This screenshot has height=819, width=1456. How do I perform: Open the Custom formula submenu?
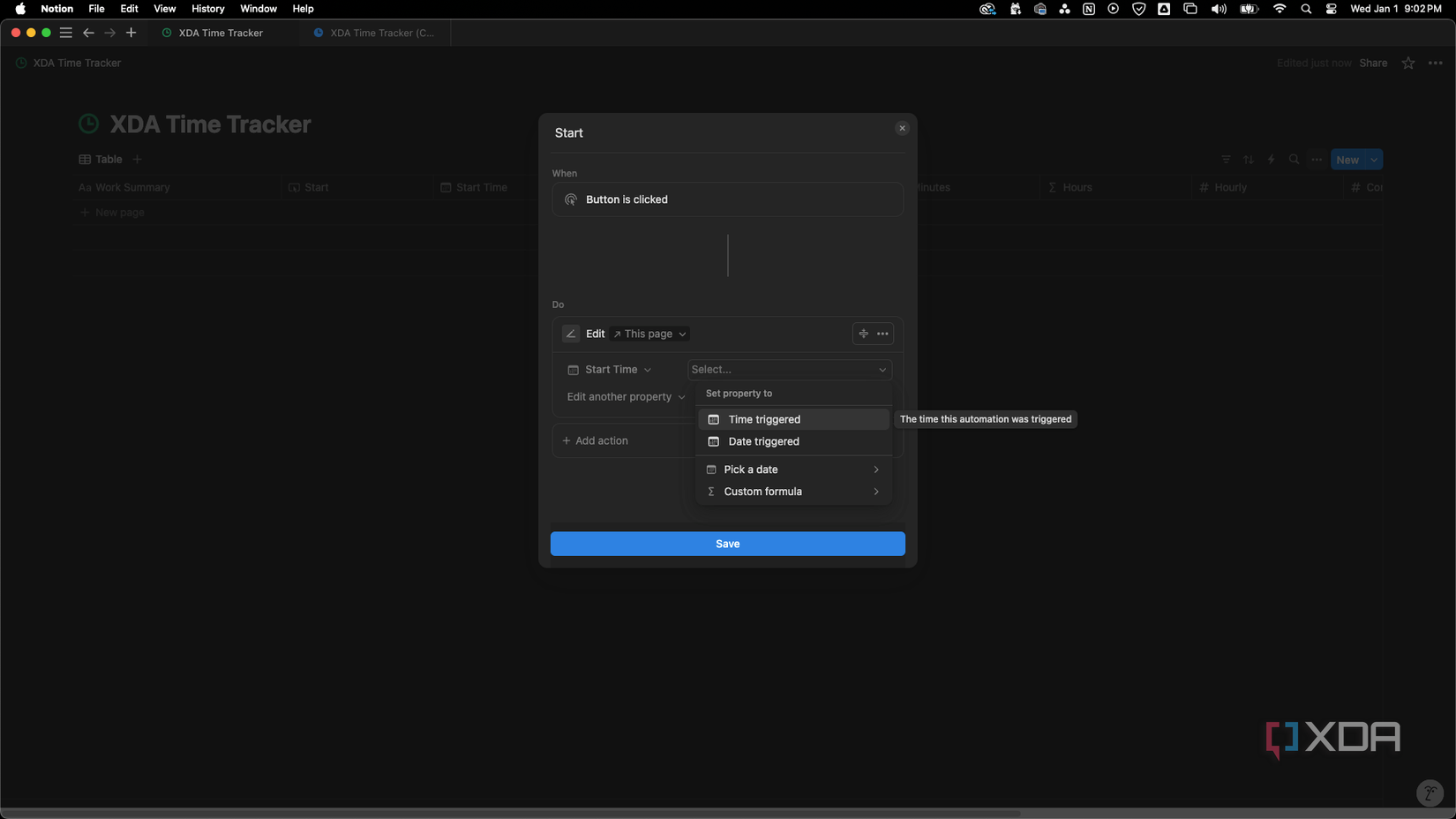click(793, 492)
